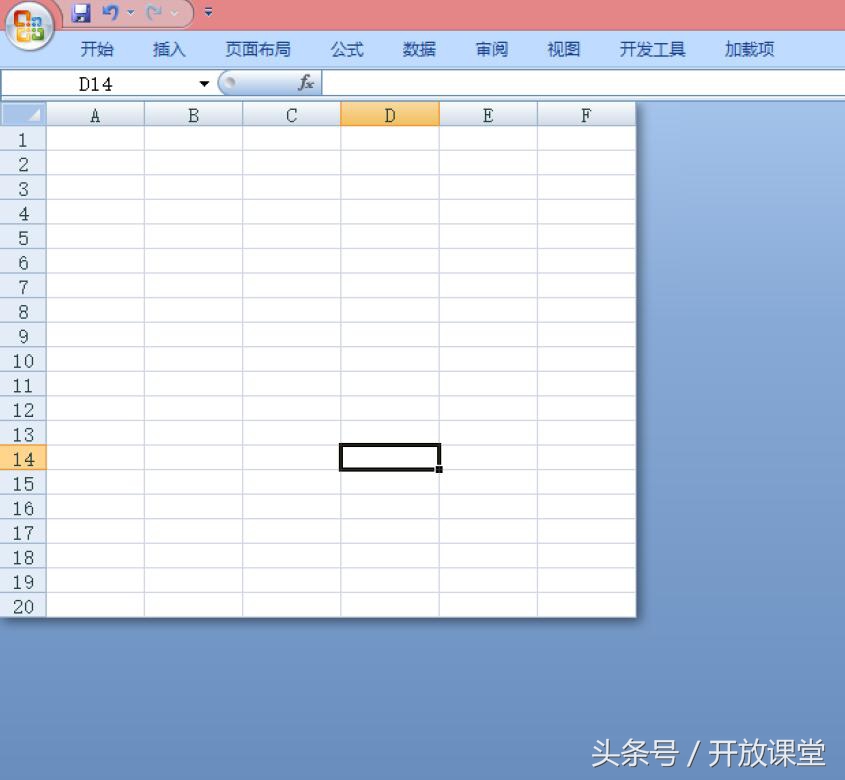Image resolution: width=845 pixels, height=780 pixels.
Task: Select row 13 header
Action: [x=23, y=434]
